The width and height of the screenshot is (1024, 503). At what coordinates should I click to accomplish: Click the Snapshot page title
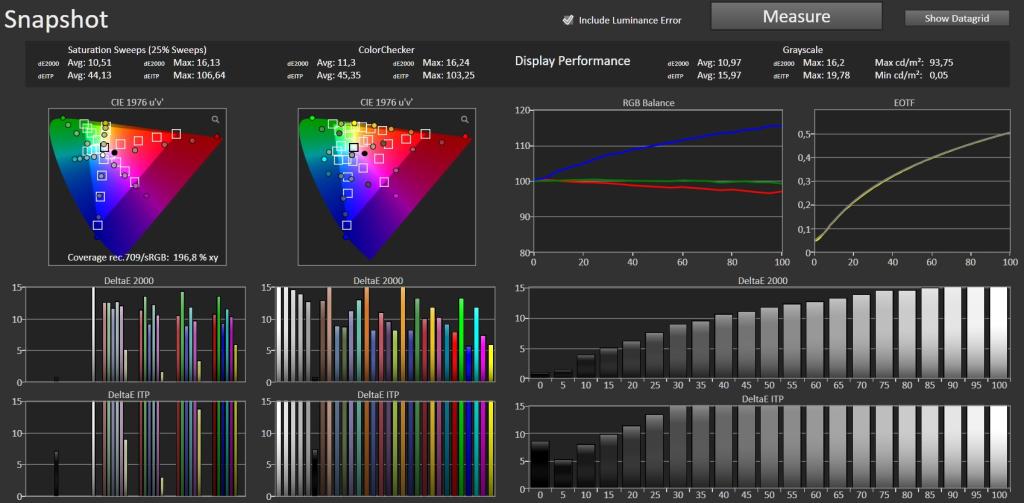coord(56,20)
